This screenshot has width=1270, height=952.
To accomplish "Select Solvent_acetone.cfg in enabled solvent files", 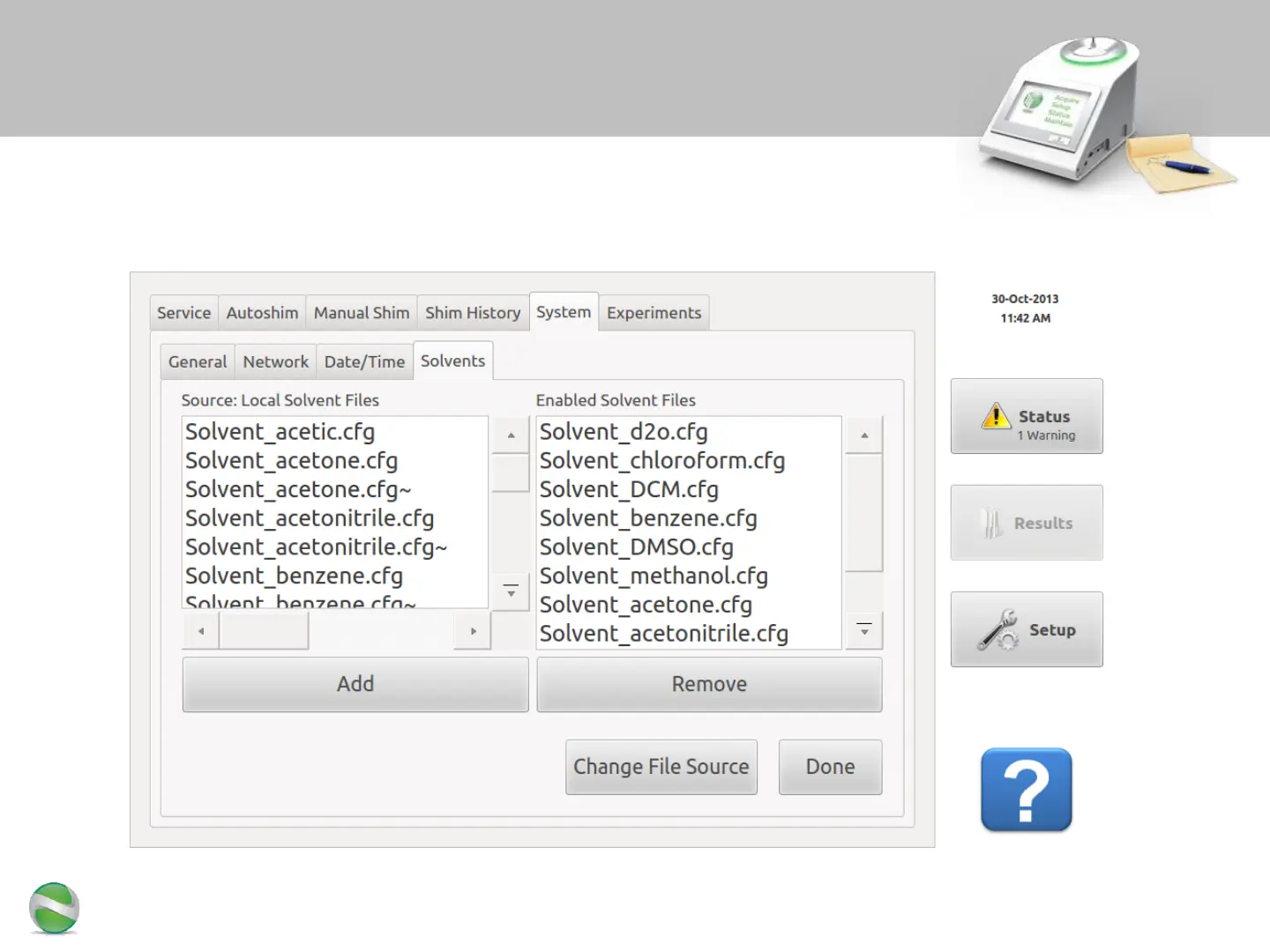I will (x=689, y=606).
